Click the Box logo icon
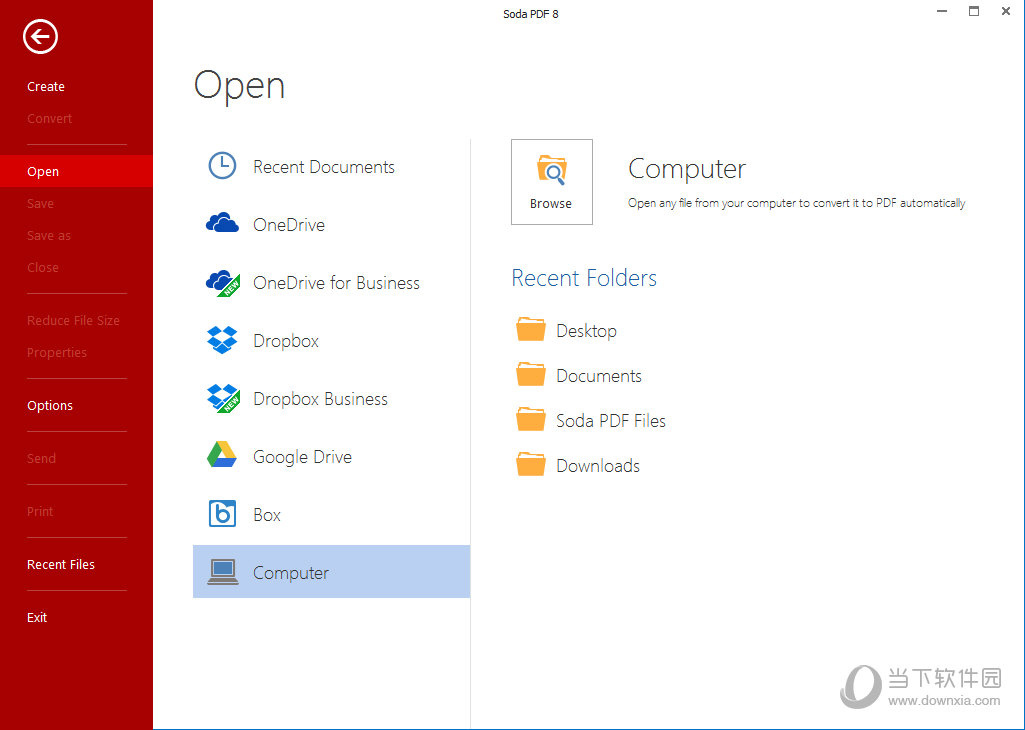This screenshot has height=730, width=1025. [x=222, y=514]
